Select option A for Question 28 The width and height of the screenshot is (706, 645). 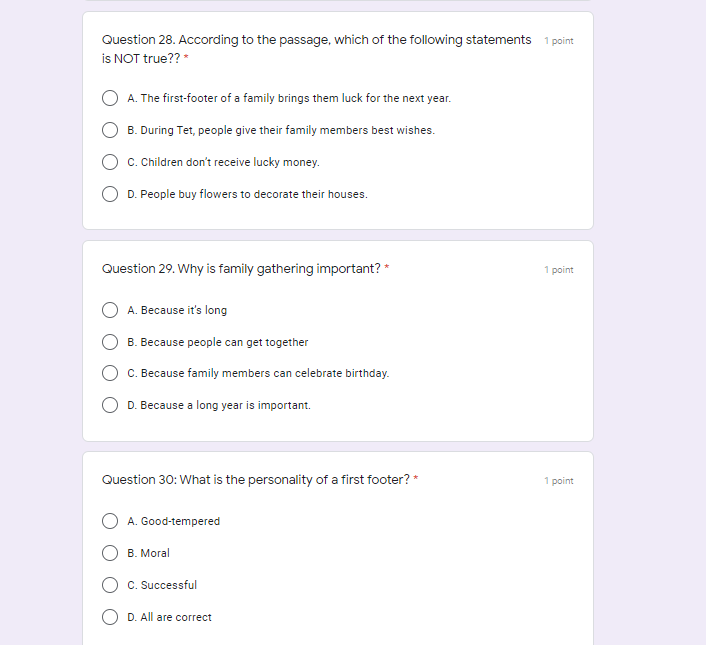coord(110,99)
